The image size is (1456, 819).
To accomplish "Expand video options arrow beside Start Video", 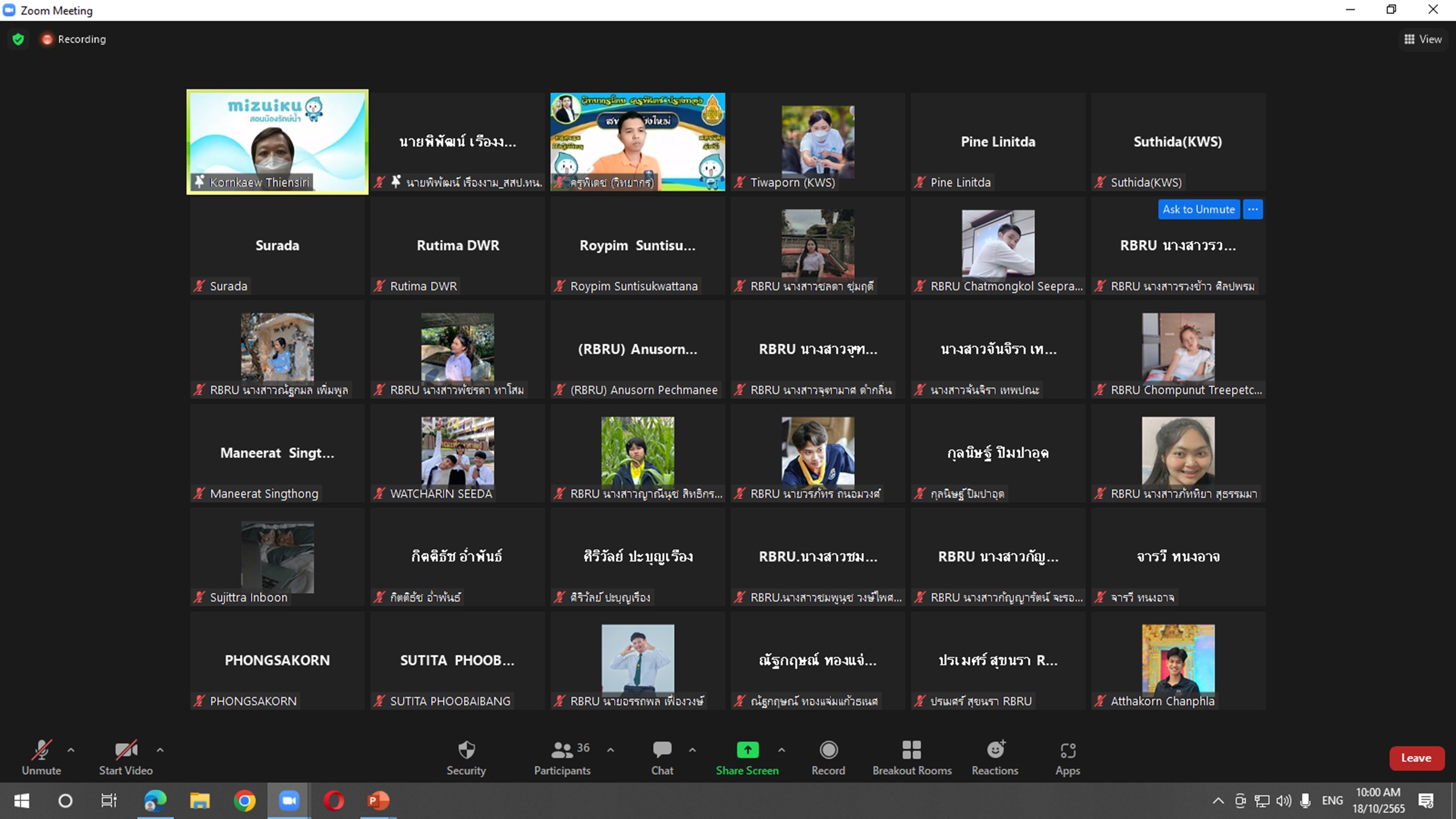I will tap(160, 750).
